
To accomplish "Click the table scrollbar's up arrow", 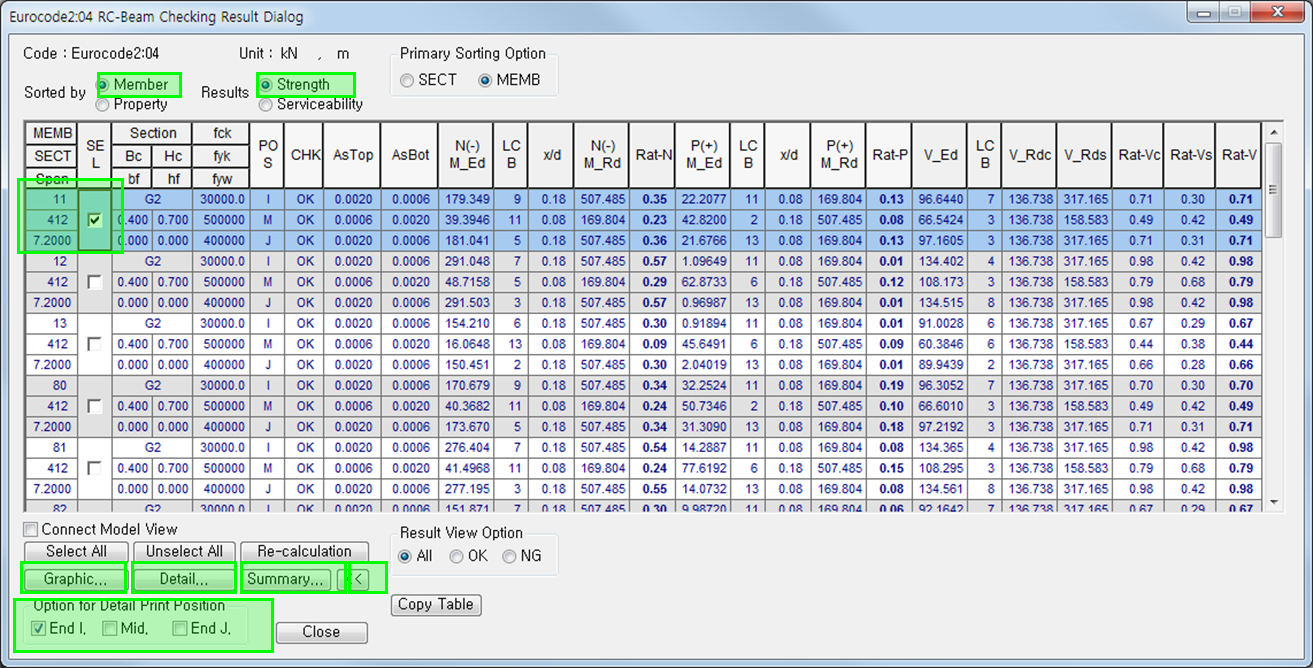I will (1273, 132).
